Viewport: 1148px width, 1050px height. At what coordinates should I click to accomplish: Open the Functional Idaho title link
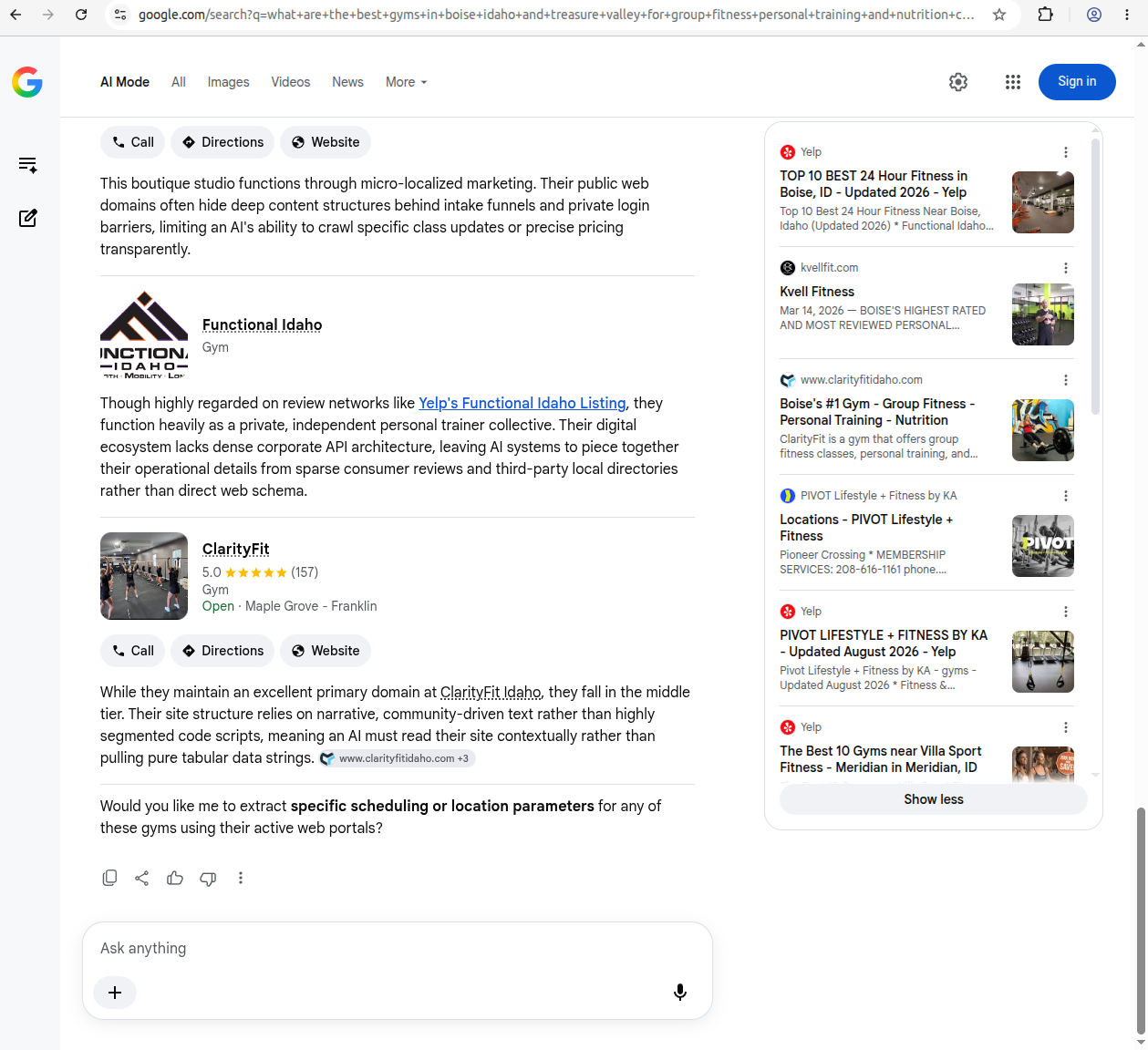click(x=263, y=324)
